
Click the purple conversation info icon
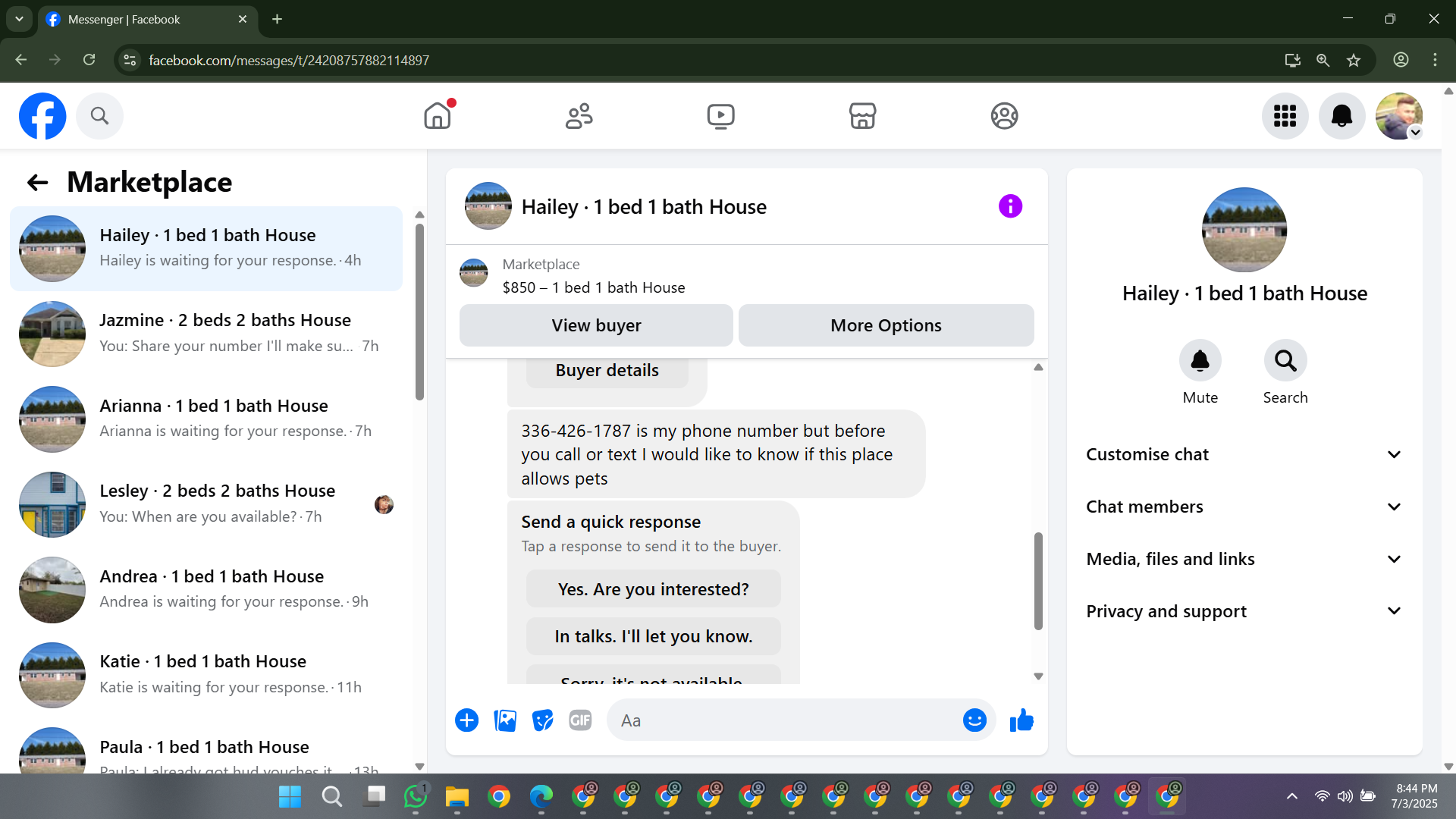[x=1010, y=206]
